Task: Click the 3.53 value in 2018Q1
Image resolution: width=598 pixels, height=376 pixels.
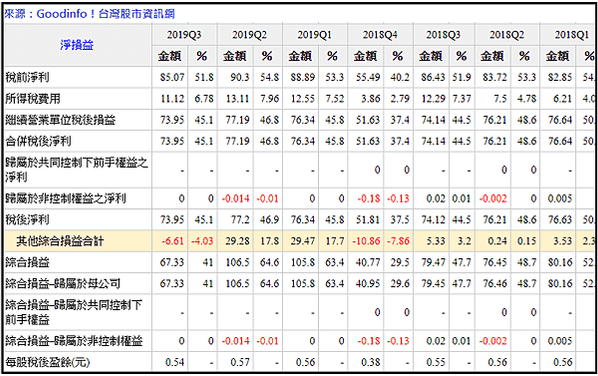Action: click(563, 241)
